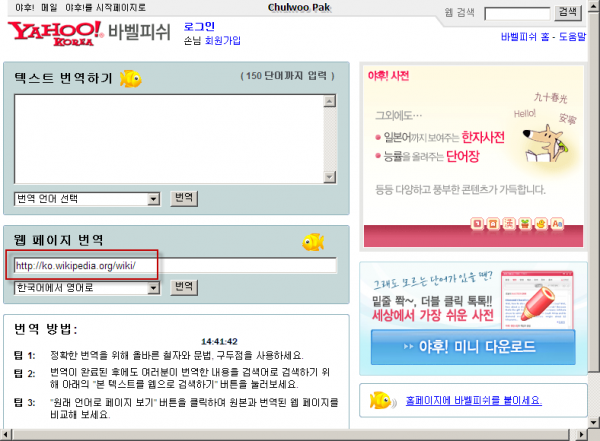Click into the translation text area
The image size is (600, 441).
pos(169,139)
